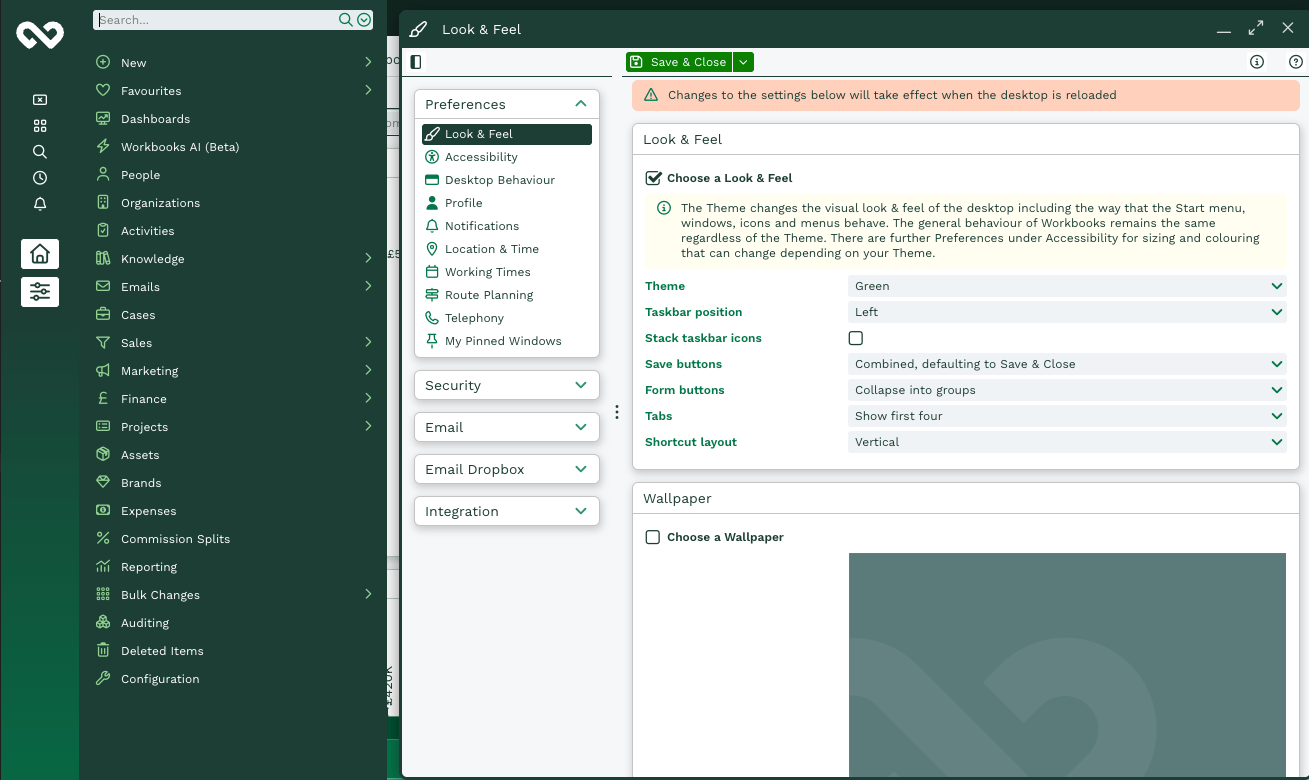
Task: Click the Assets box icon
Action: tap(103, 454)
